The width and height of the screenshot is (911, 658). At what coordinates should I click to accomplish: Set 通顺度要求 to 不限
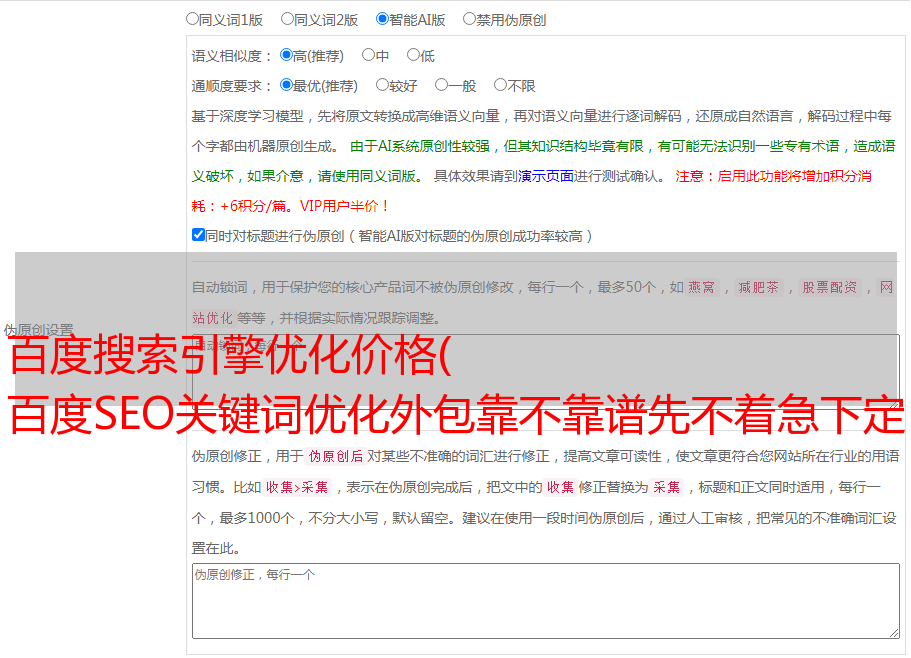pos(500,85)
